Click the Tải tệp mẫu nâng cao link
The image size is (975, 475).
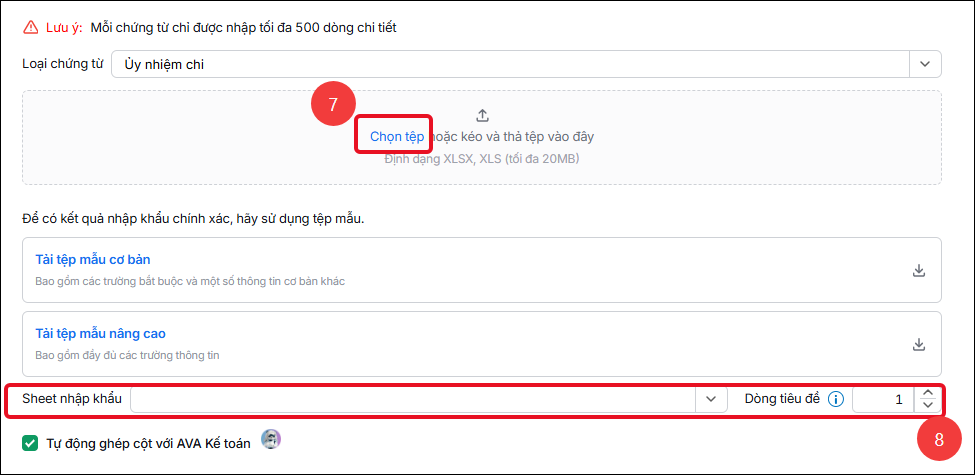coord(101,334)
